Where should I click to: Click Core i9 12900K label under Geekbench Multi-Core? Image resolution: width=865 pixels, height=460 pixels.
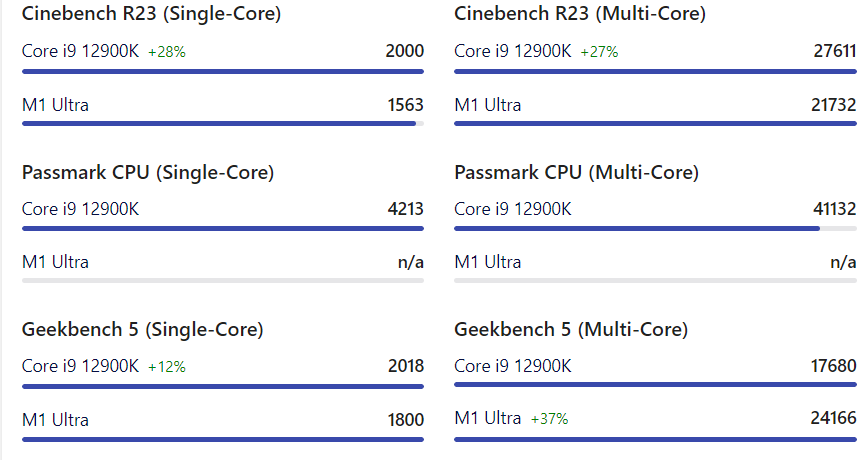point(512,366)
